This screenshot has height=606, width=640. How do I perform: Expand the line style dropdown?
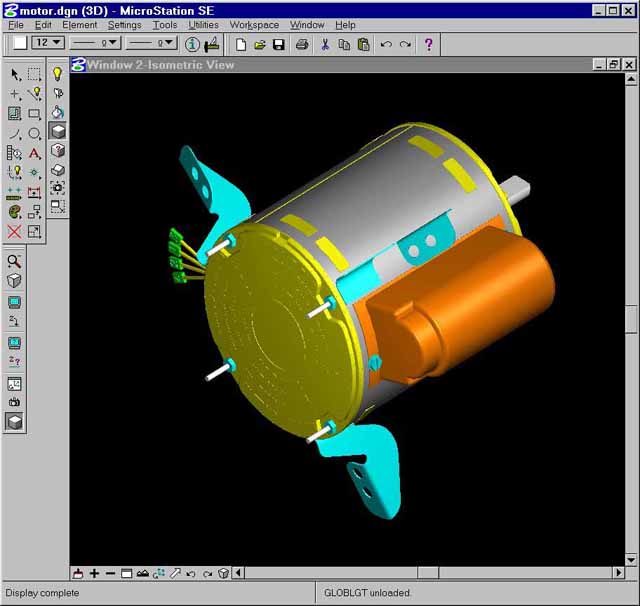[x=97, y=43]
